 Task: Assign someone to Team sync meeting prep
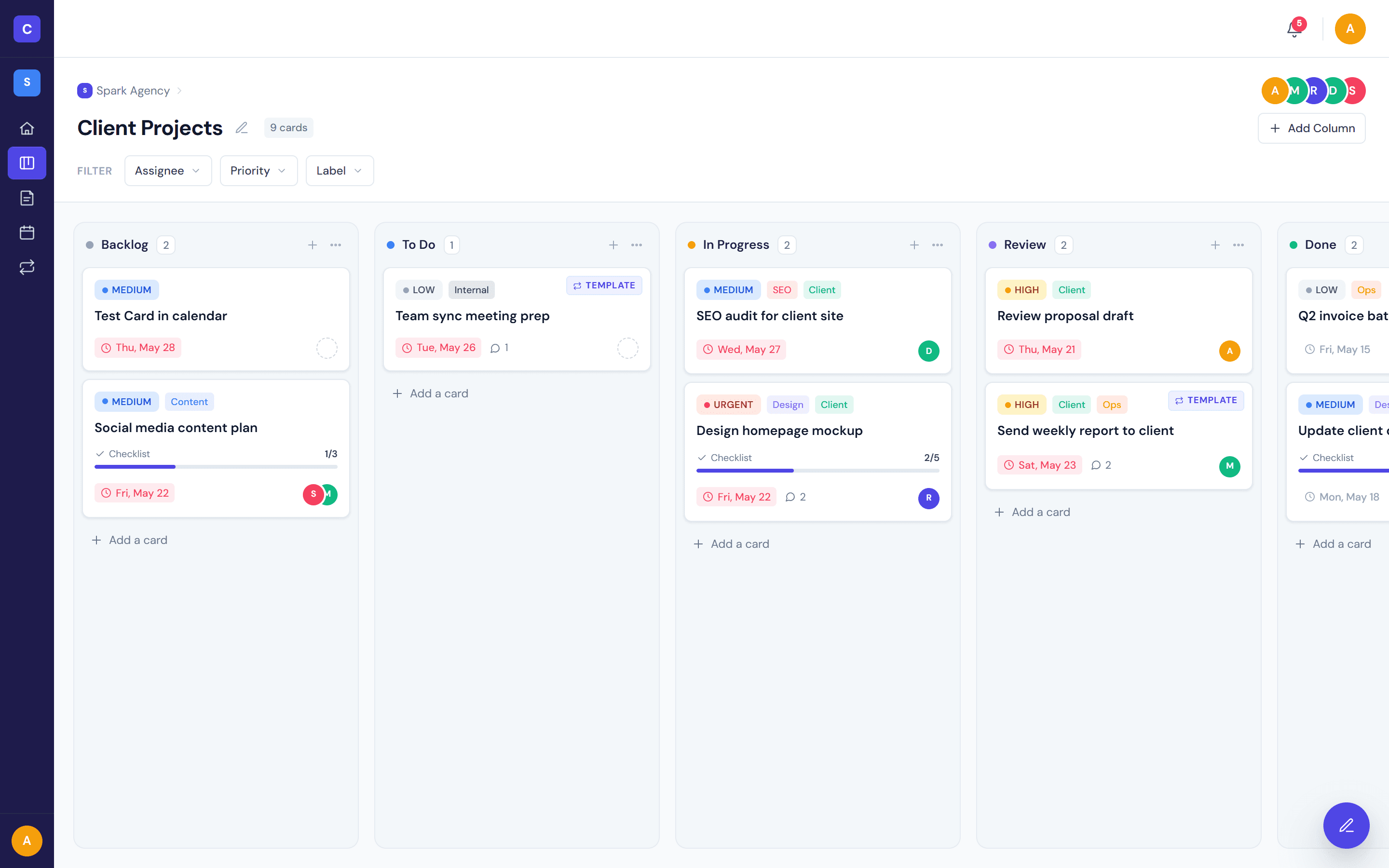click(627, 348)
